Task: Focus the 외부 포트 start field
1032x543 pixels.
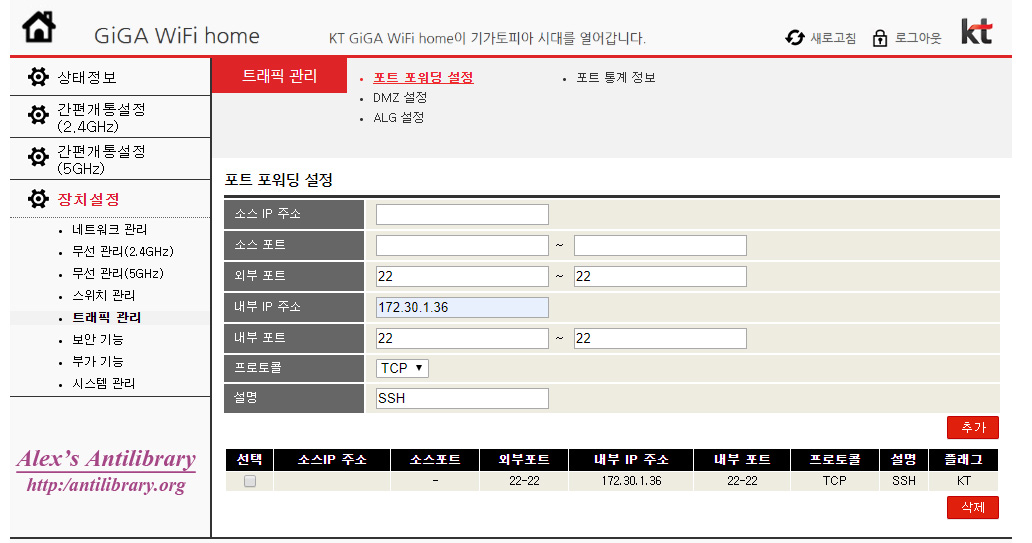Action: point(462,276)
